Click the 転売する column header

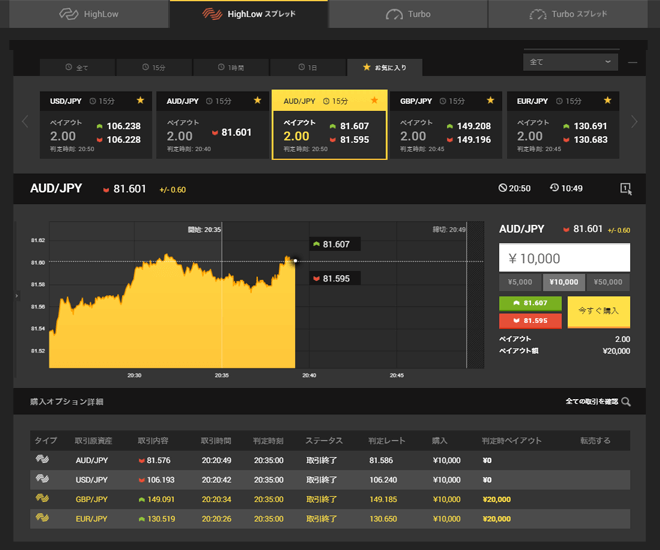point(595,441)
